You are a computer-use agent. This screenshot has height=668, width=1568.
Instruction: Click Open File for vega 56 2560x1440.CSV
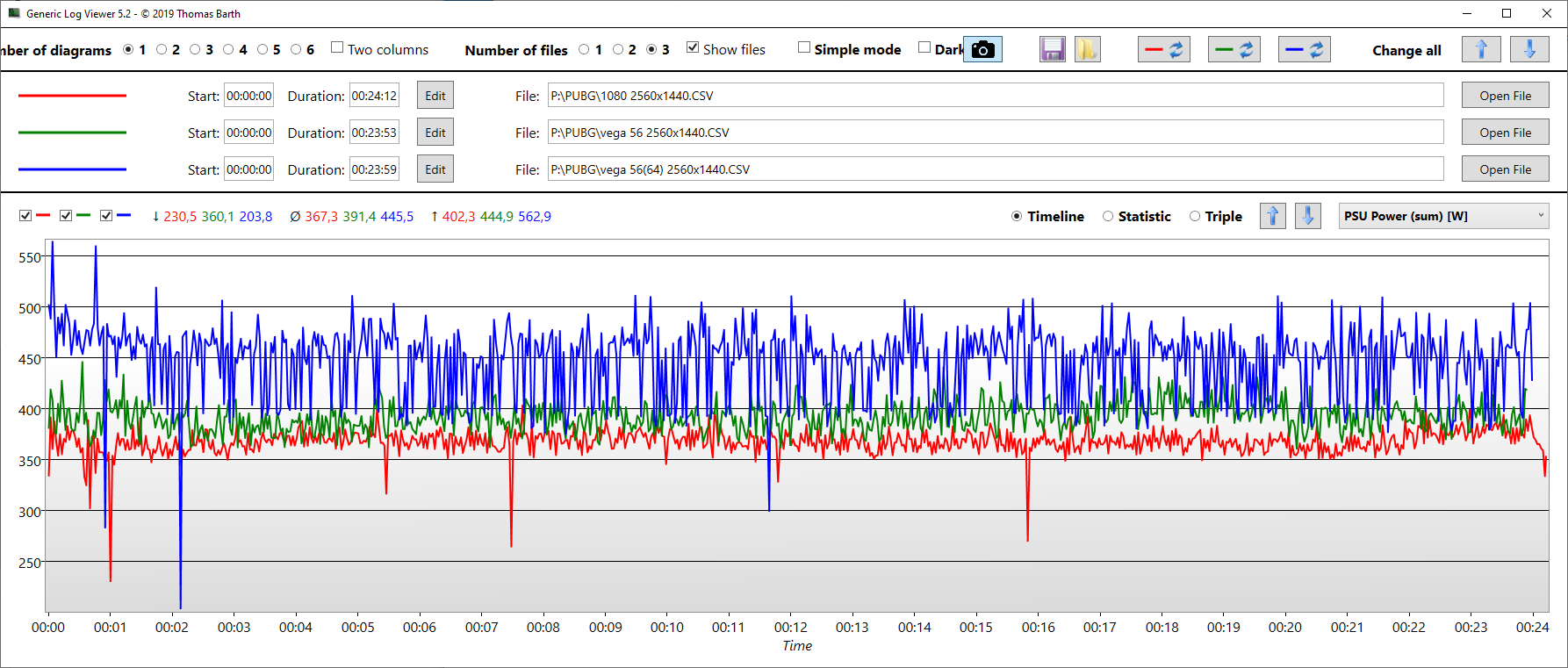(1505, 133)
